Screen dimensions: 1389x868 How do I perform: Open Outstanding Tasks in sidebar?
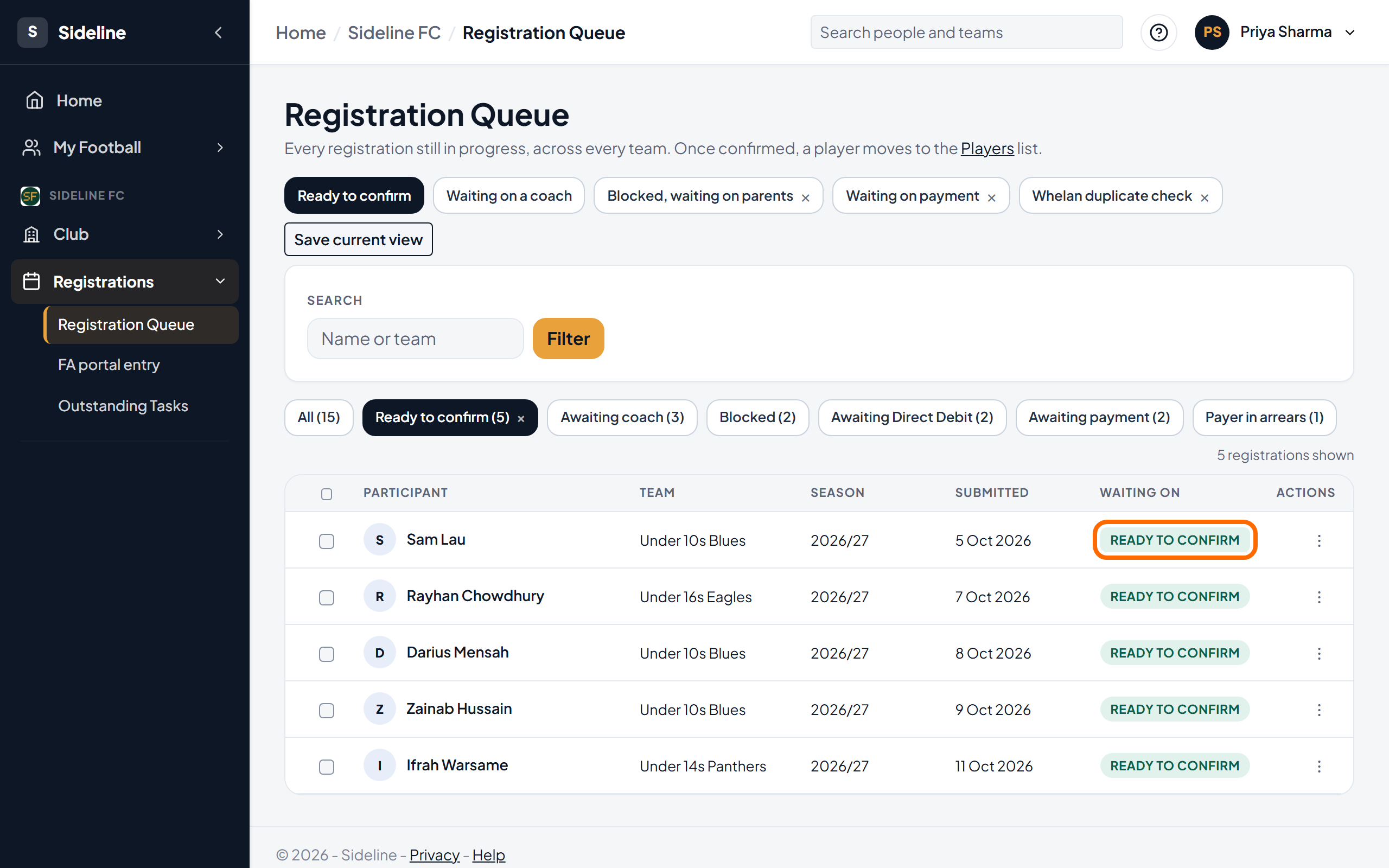tap(141, 406)
